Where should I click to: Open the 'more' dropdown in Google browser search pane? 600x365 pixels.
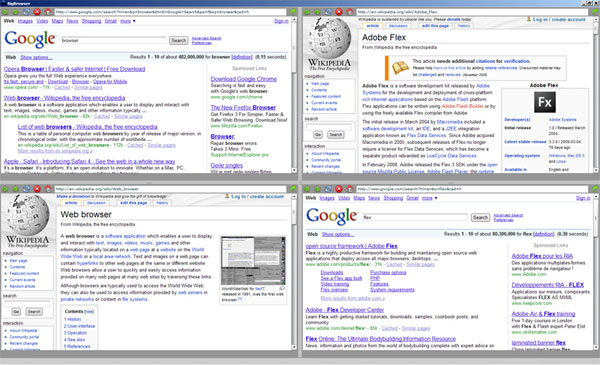point(128,21)
